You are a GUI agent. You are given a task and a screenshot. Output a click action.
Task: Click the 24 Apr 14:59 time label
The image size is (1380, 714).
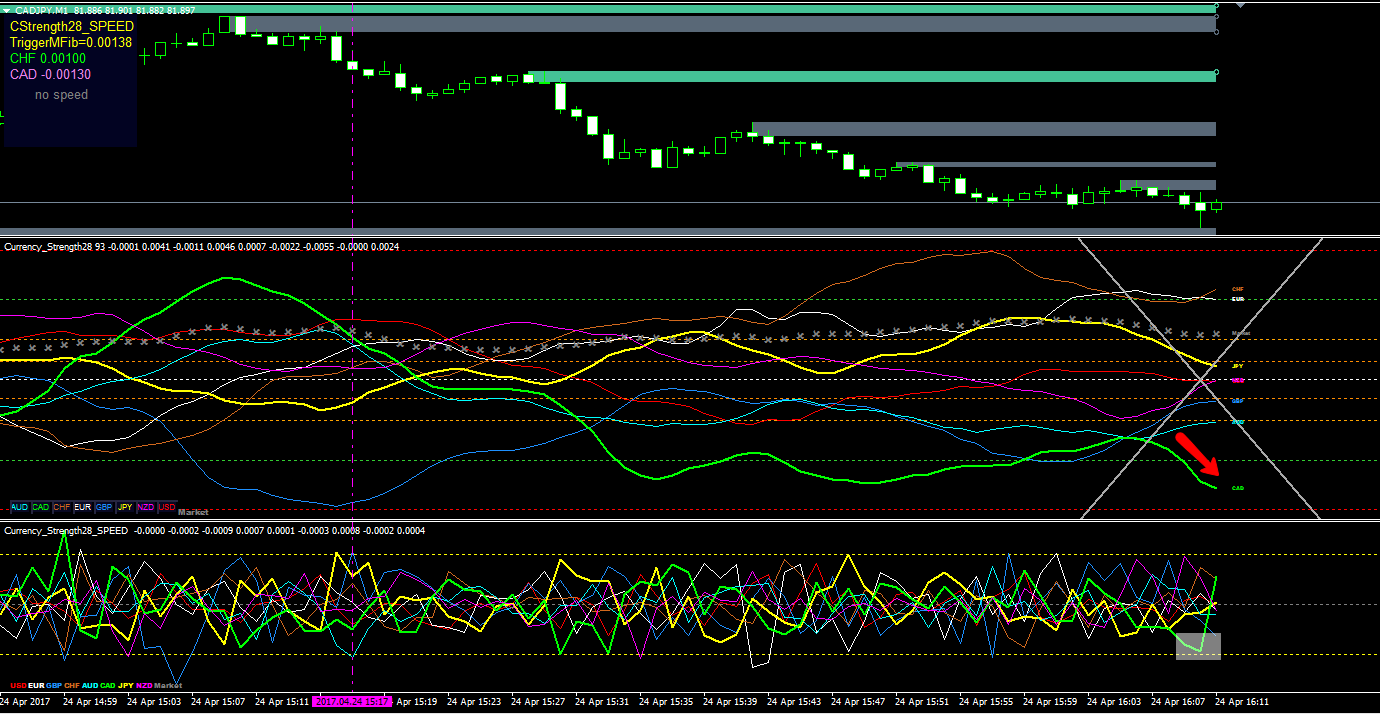pos(90,702)
